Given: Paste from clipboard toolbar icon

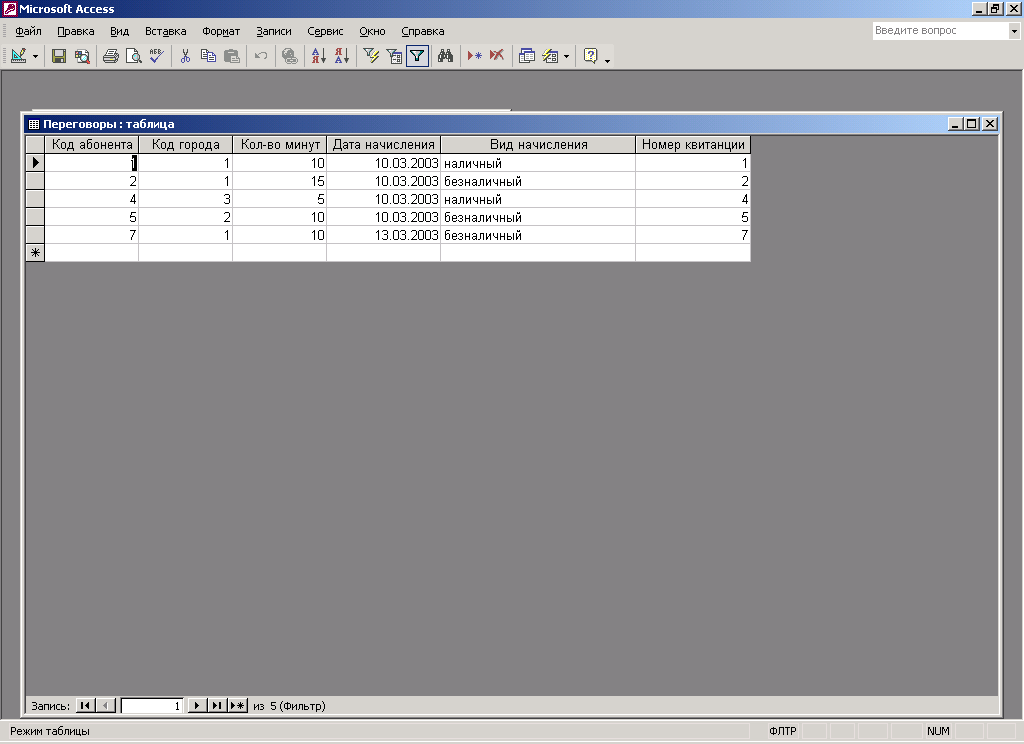Looking at the screenshot, I should (232, 56).
